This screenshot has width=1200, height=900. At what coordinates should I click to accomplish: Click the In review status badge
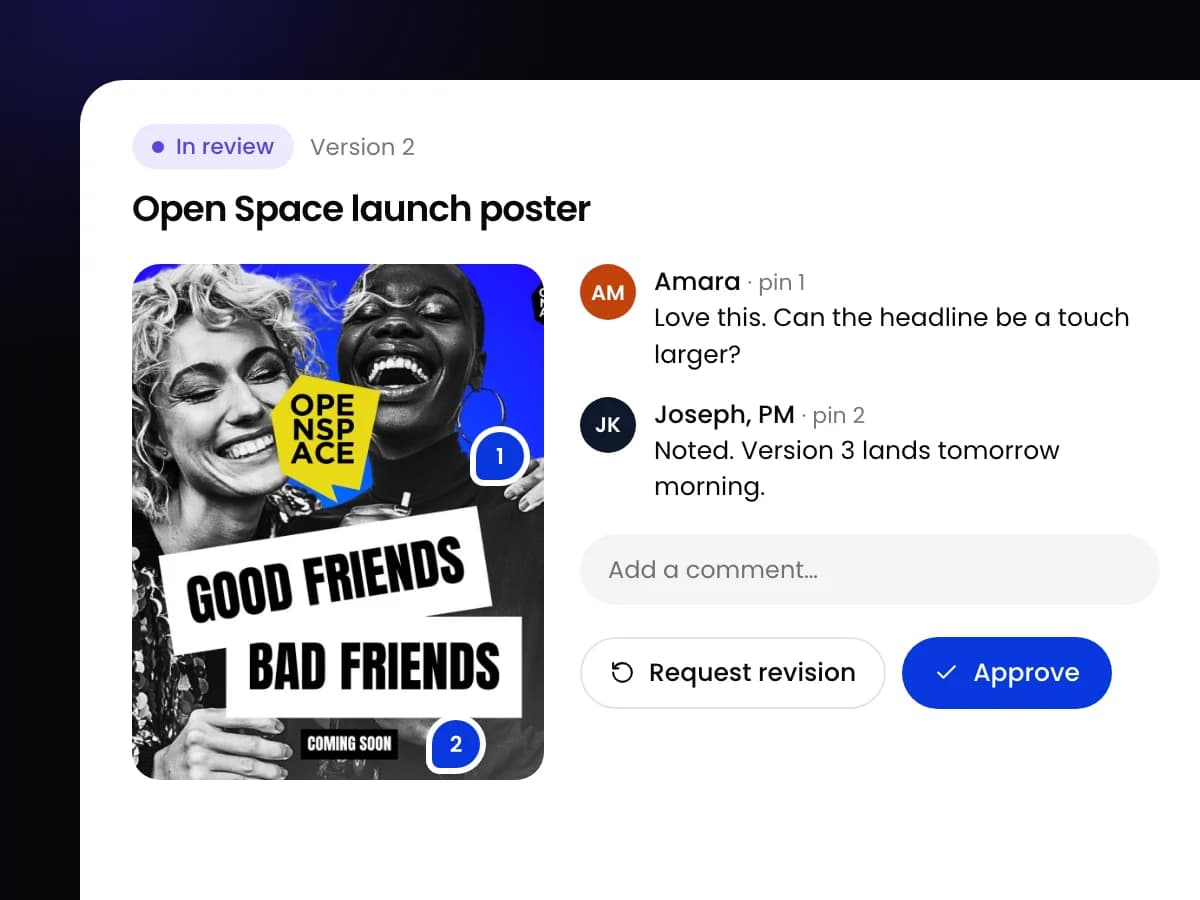tap(212, 147)
